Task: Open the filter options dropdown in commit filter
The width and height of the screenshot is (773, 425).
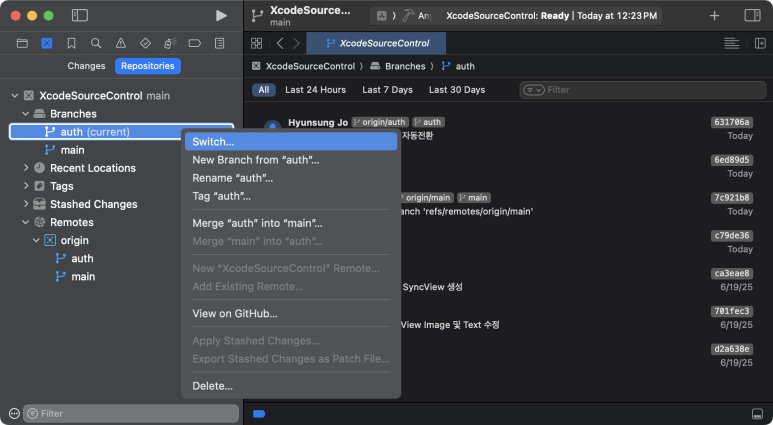Action: click(533, 90)
